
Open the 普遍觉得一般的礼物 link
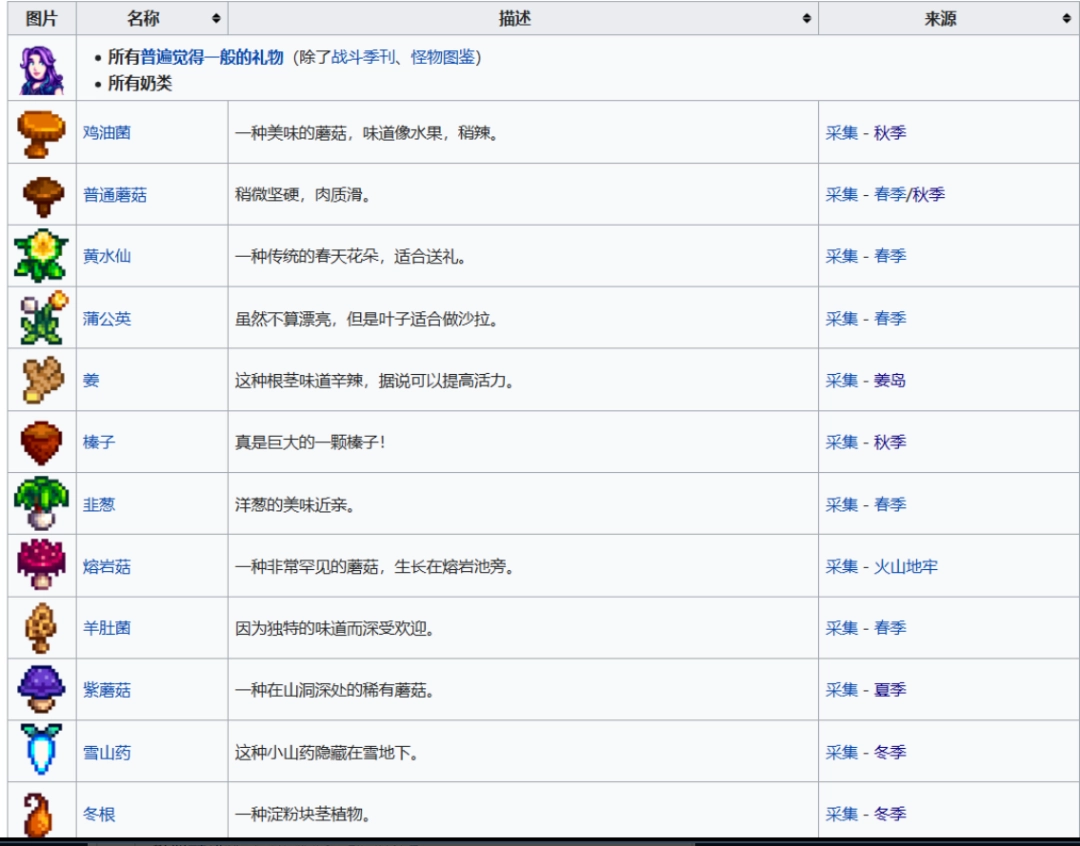click(x=212, y=57)
